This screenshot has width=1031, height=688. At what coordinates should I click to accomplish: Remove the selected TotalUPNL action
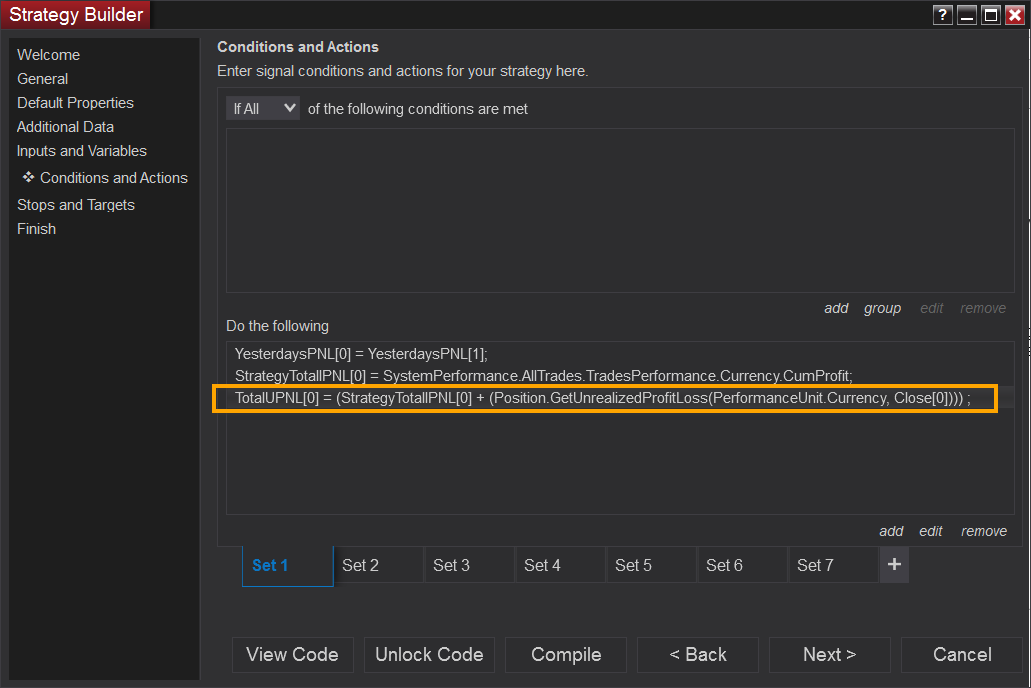(984, 531)
